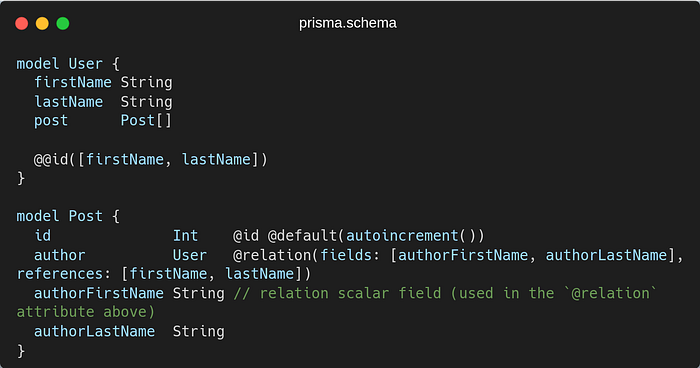
Task: Click the @@id composite key attribute
Action: (x=150, y=159)
